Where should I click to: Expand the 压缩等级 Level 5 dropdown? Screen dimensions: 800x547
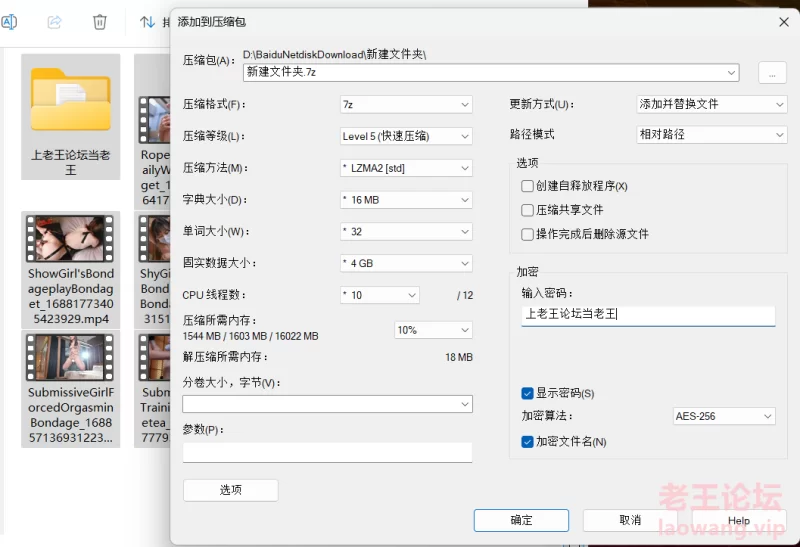(x=405, y=136)
